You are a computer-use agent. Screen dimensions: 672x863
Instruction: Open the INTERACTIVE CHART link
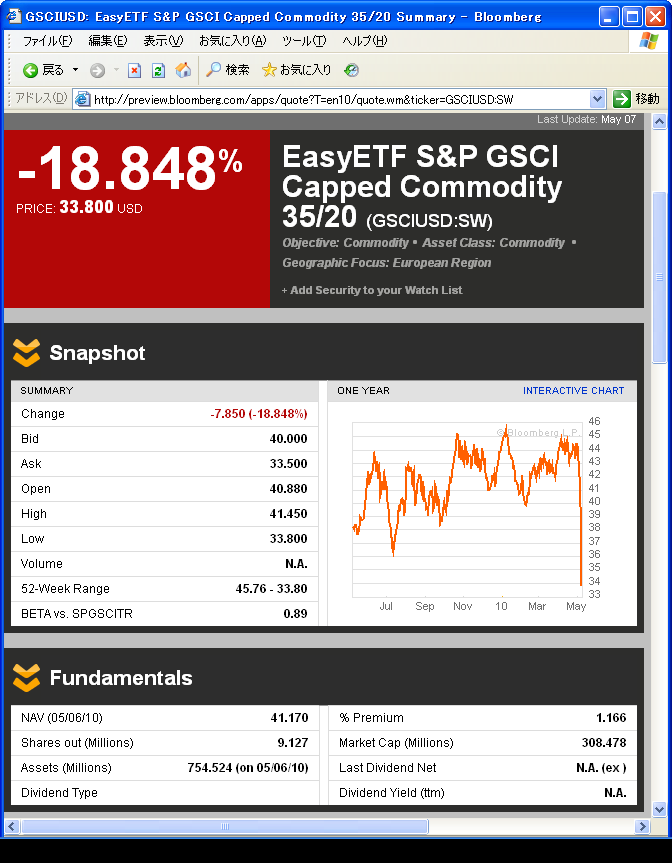coord(573,391)
